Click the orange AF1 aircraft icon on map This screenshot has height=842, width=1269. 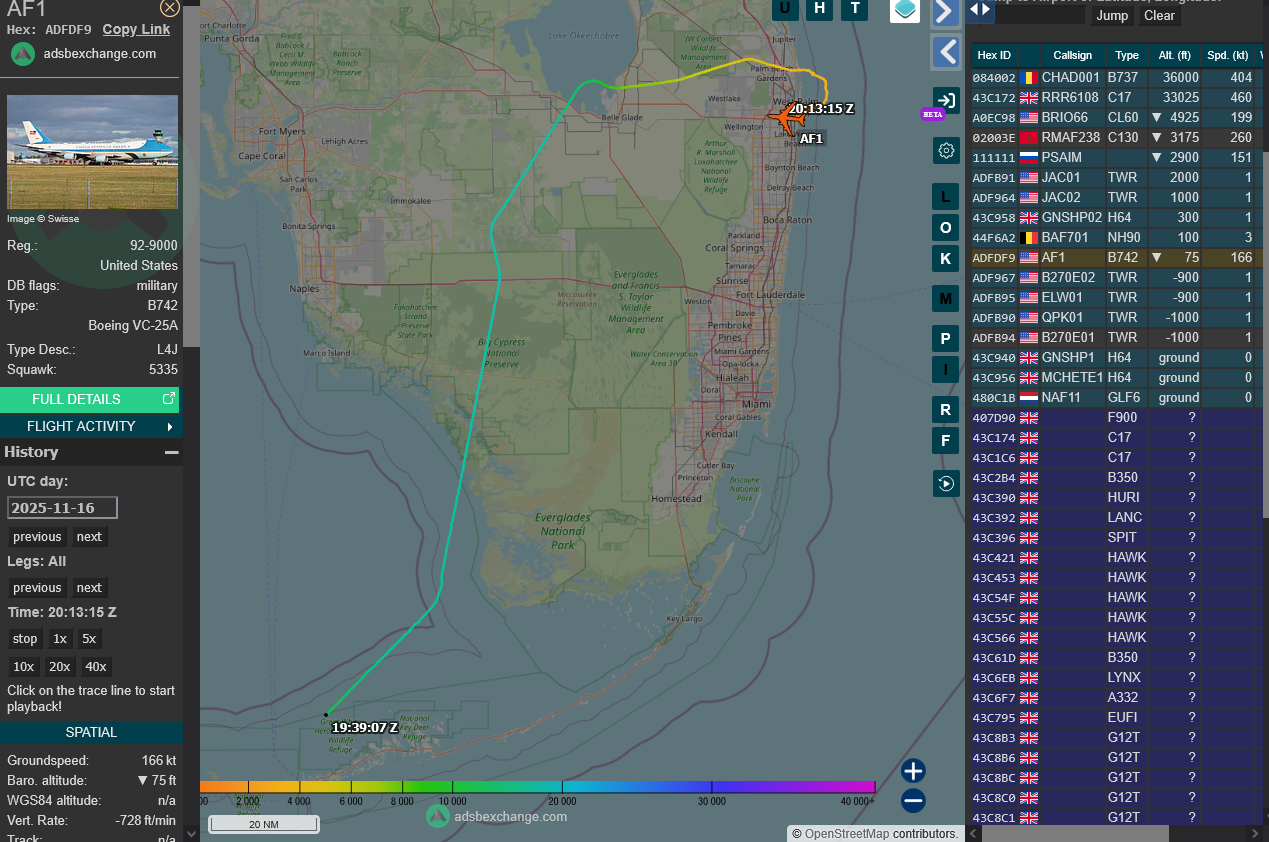787,117
